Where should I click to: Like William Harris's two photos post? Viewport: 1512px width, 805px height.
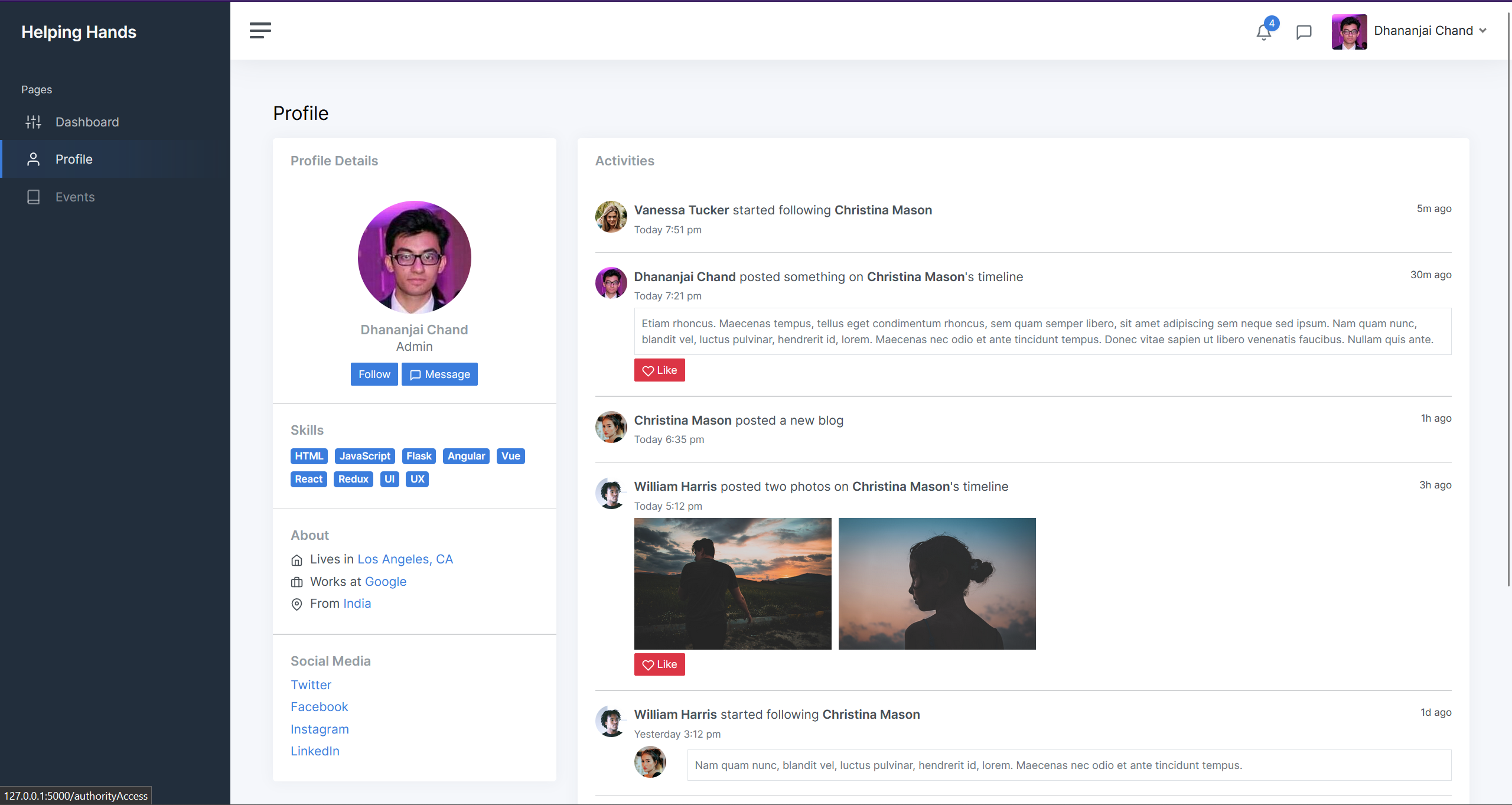[659, 664]
